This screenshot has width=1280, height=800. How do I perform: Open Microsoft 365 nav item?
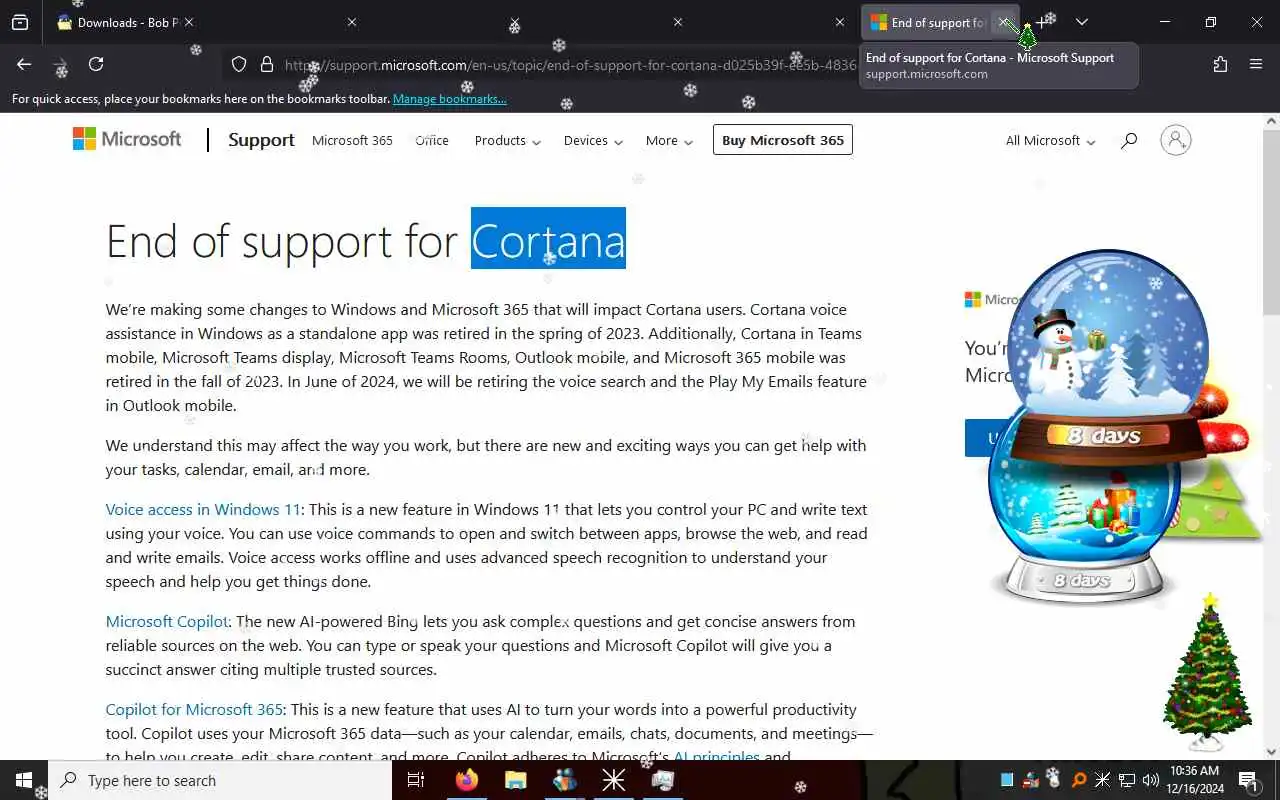tap(352, 140)
